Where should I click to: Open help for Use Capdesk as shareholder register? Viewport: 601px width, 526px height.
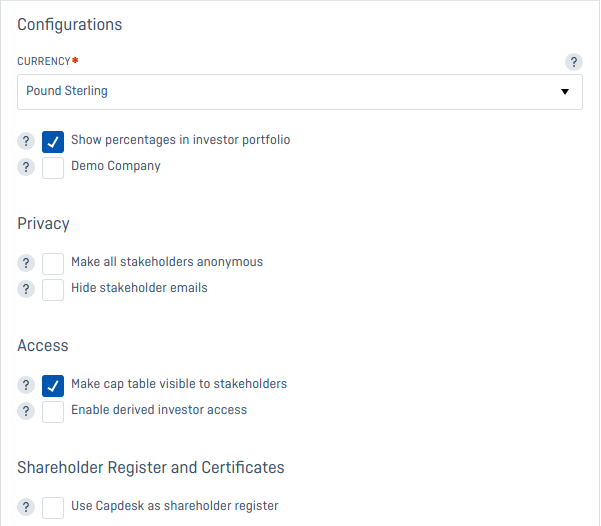26,507
